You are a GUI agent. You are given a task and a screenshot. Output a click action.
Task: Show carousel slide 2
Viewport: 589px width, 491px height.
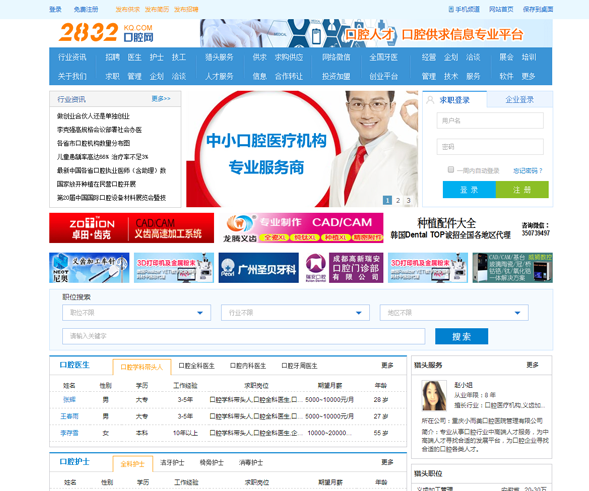point(398,200)
